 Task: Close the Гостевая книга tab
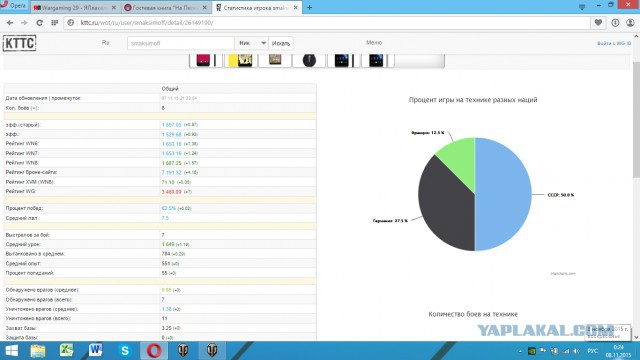204,7
